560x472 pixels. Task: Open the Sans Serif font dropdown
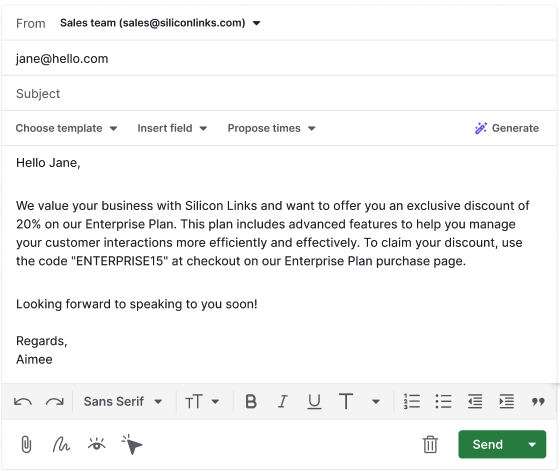tap(123, 401)
